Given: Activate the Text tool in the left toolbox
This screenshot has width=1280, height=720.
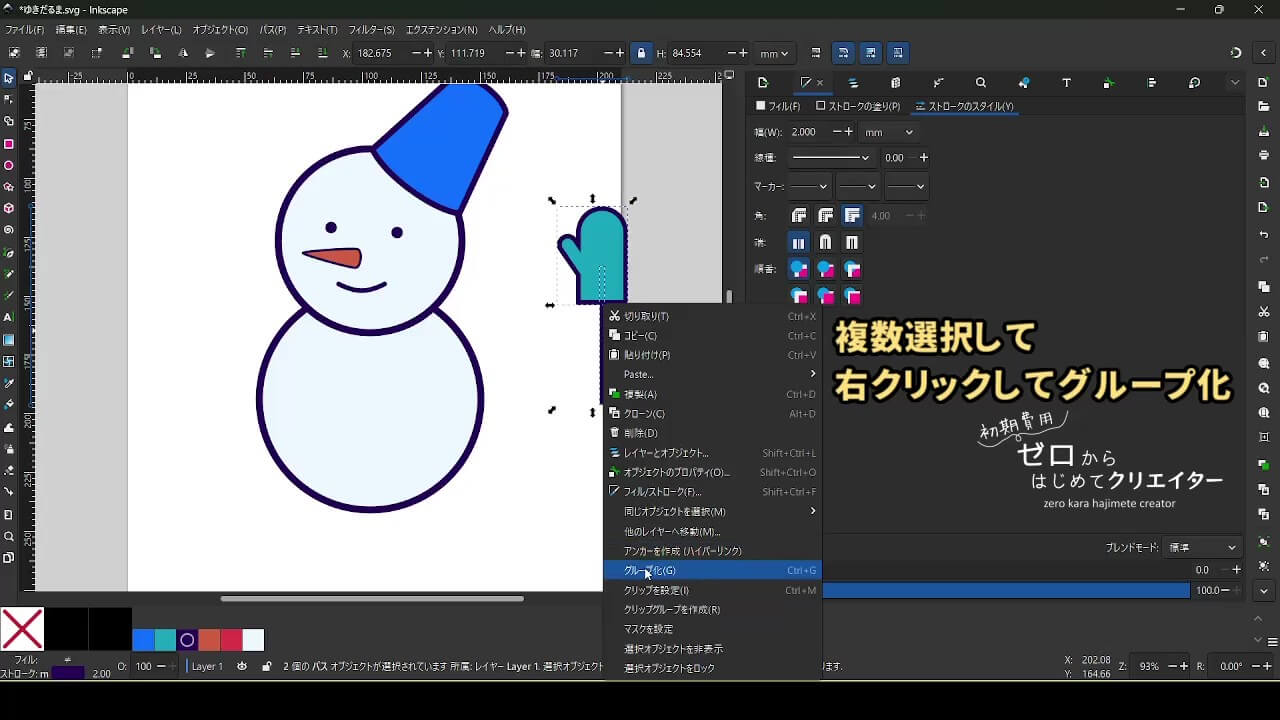Looking at the screenshot, I should pos(9,317).
